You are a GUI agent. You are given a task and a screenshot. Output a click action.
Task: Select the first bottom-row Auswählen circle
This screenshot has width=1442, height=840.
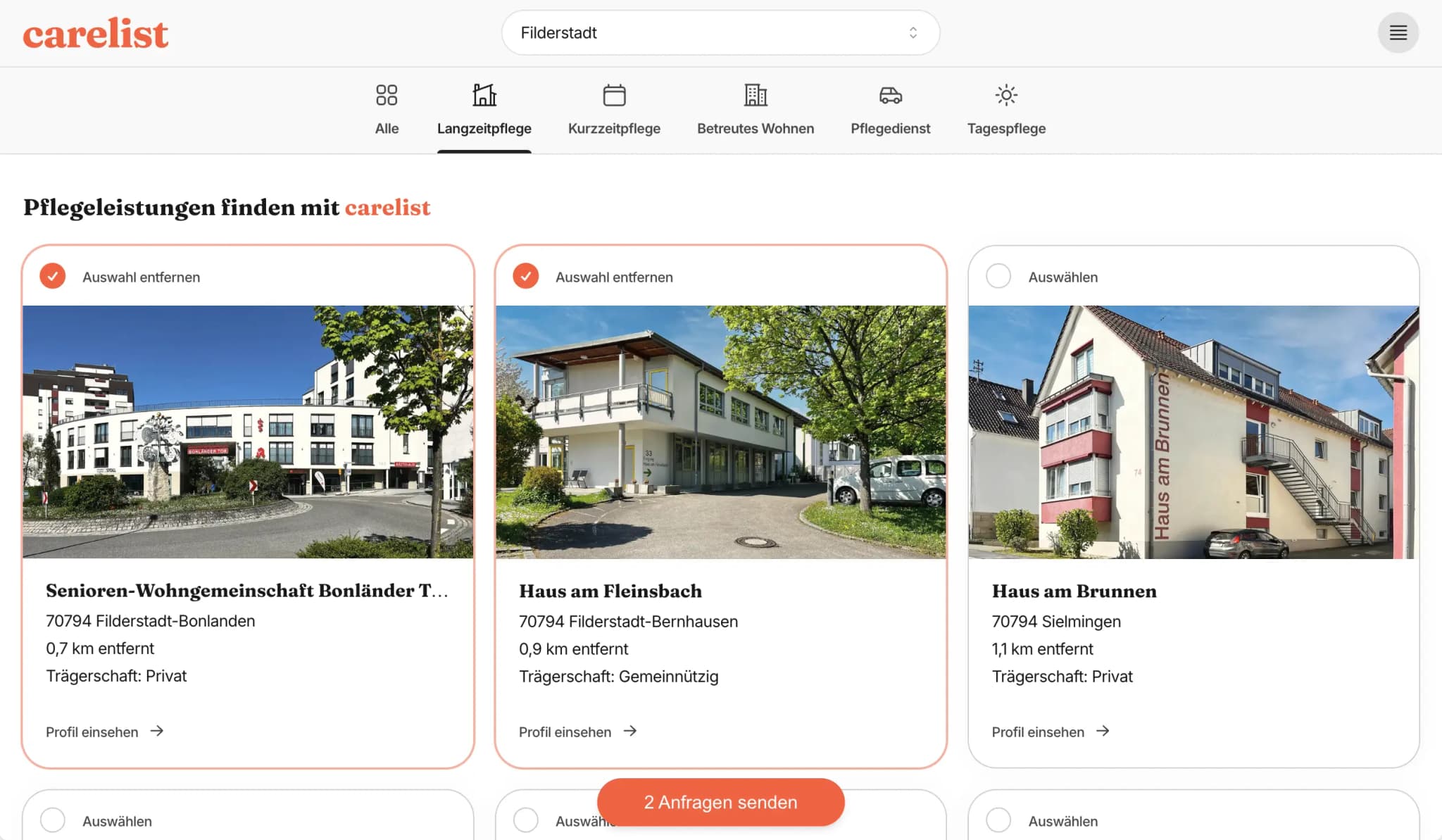(x=53, y=820)
